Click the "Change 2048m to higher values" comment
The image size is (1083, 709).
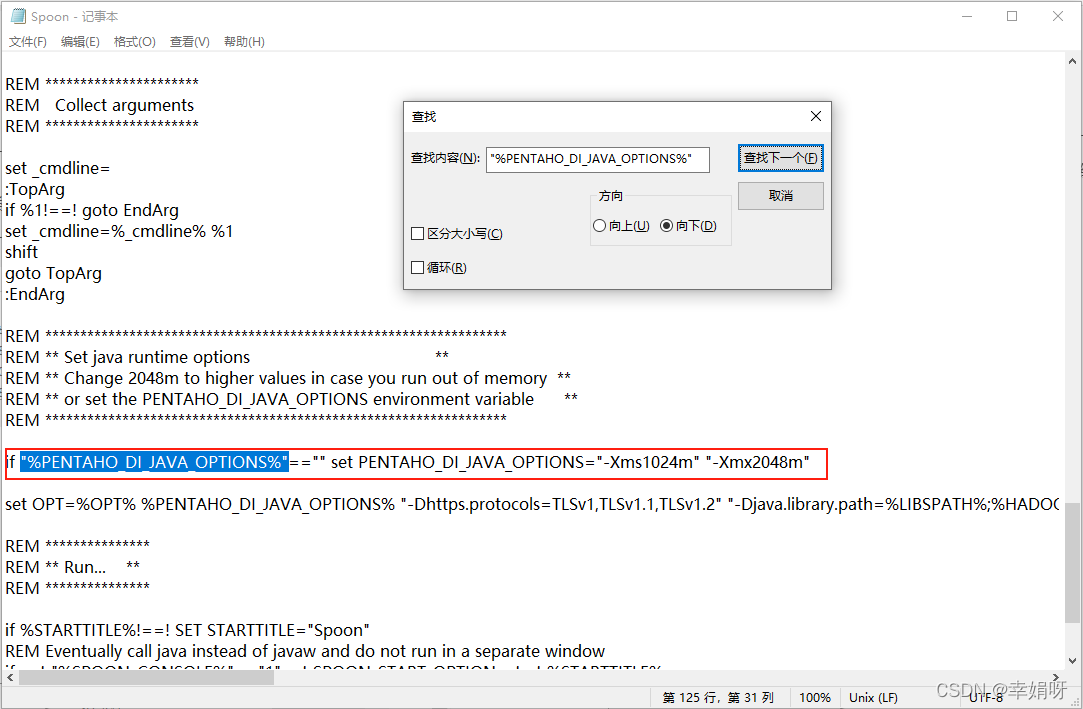pos(305,378)
